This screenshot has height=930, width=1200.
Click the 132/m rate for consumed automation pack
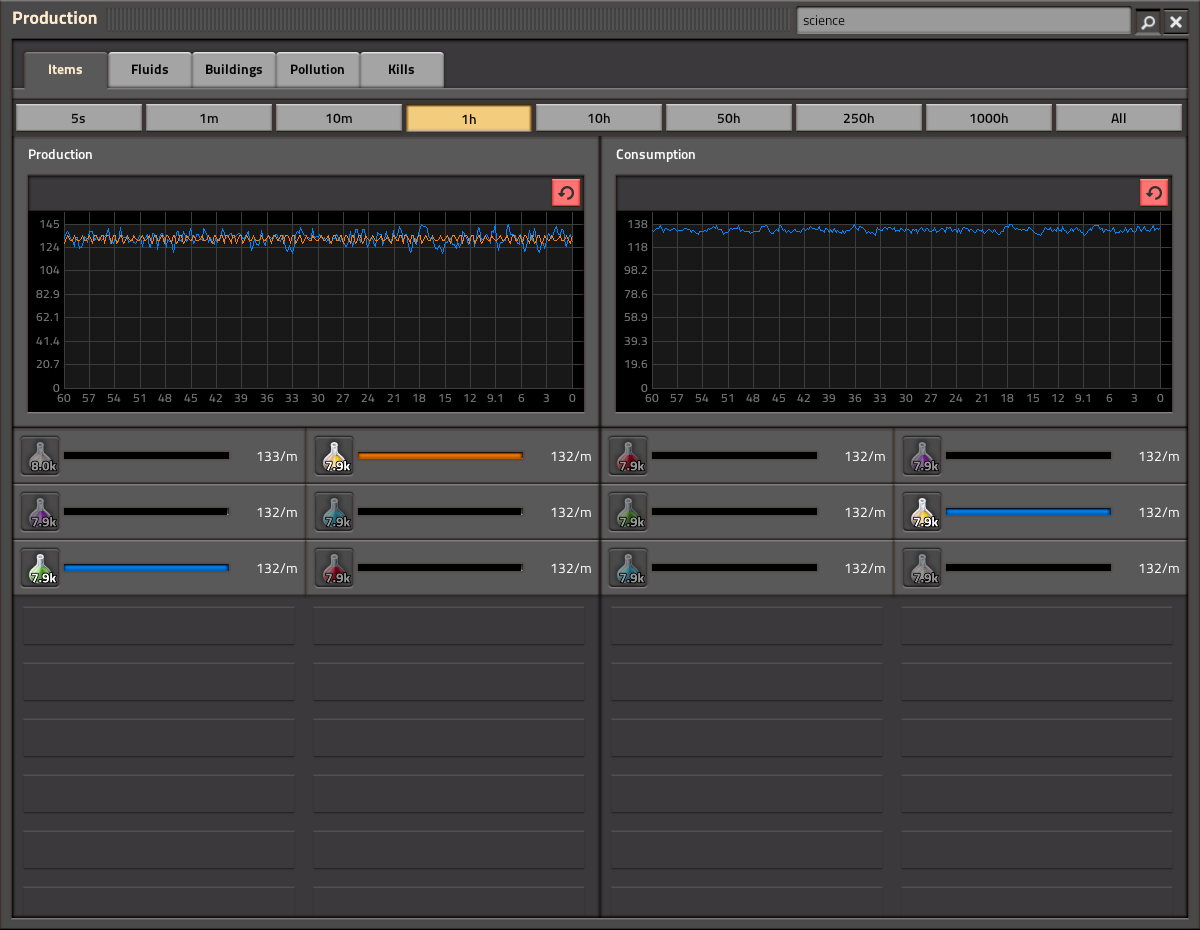(865, 456)
